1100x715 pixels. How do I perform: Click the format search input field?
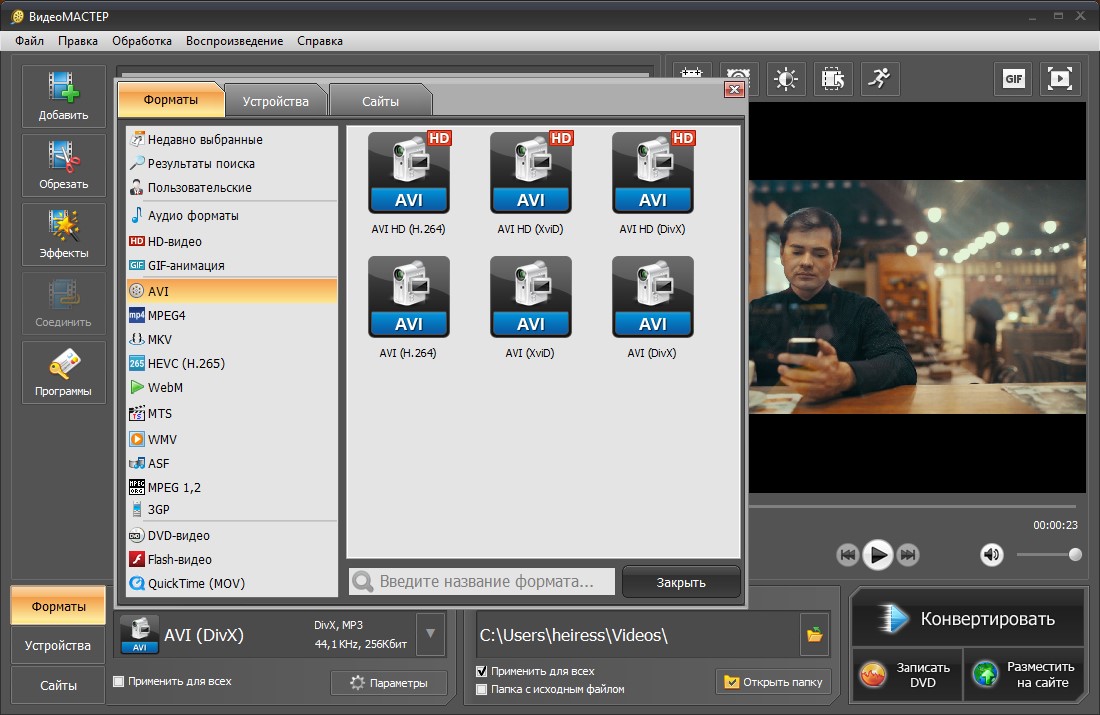(x=482, y=581)
